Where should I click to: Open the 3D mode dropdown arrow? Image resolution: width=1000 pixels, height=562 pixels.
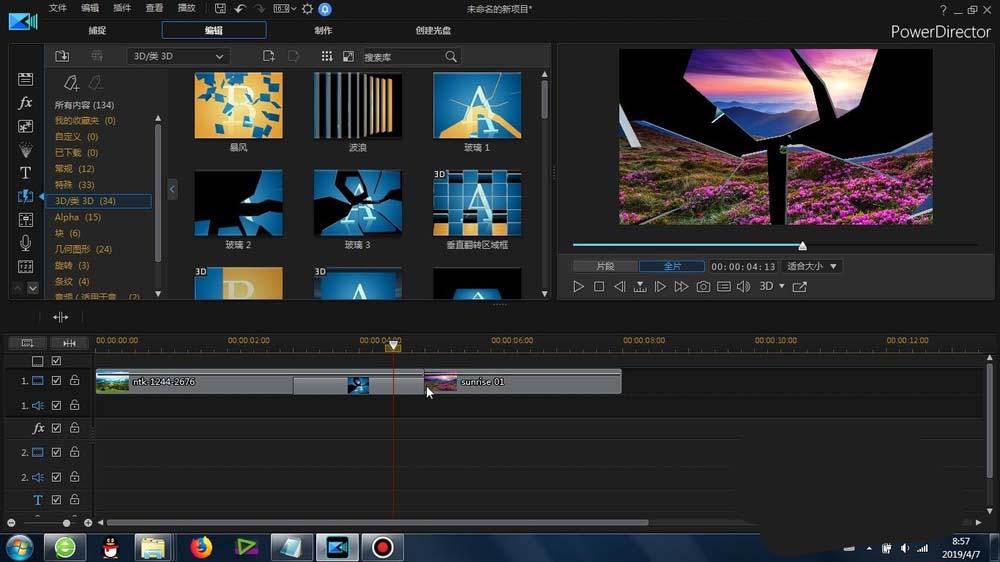(782, 286)
